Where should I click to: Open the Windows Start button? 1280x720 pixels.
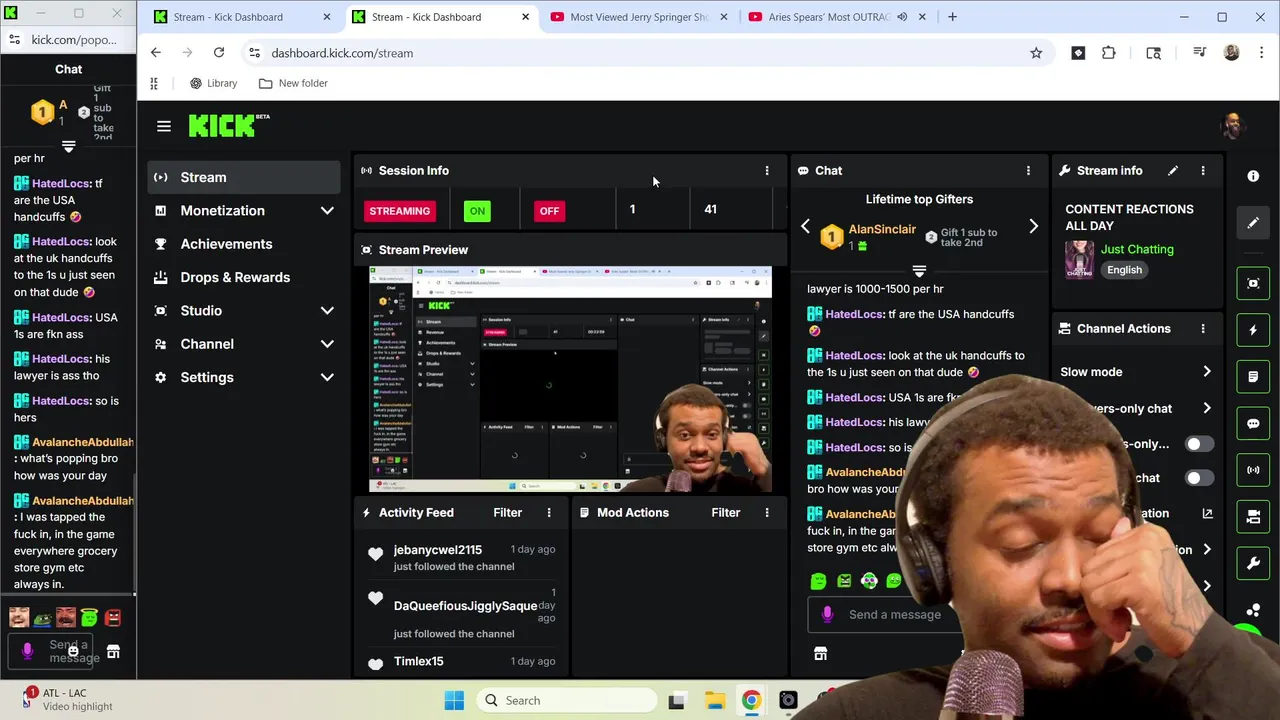tap(454, 701)
